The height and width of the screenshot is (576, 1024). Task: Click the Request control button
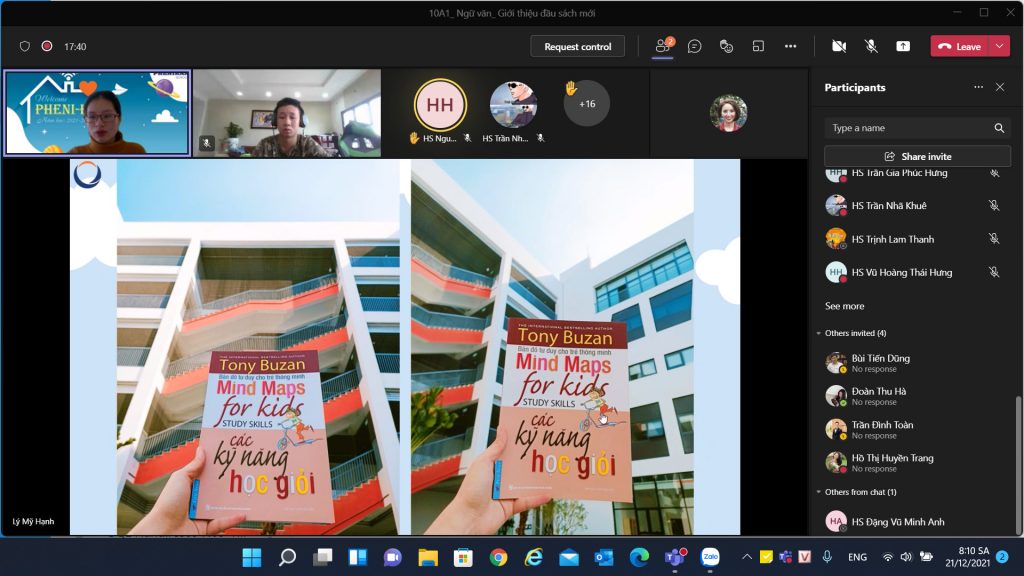point(577,46)
